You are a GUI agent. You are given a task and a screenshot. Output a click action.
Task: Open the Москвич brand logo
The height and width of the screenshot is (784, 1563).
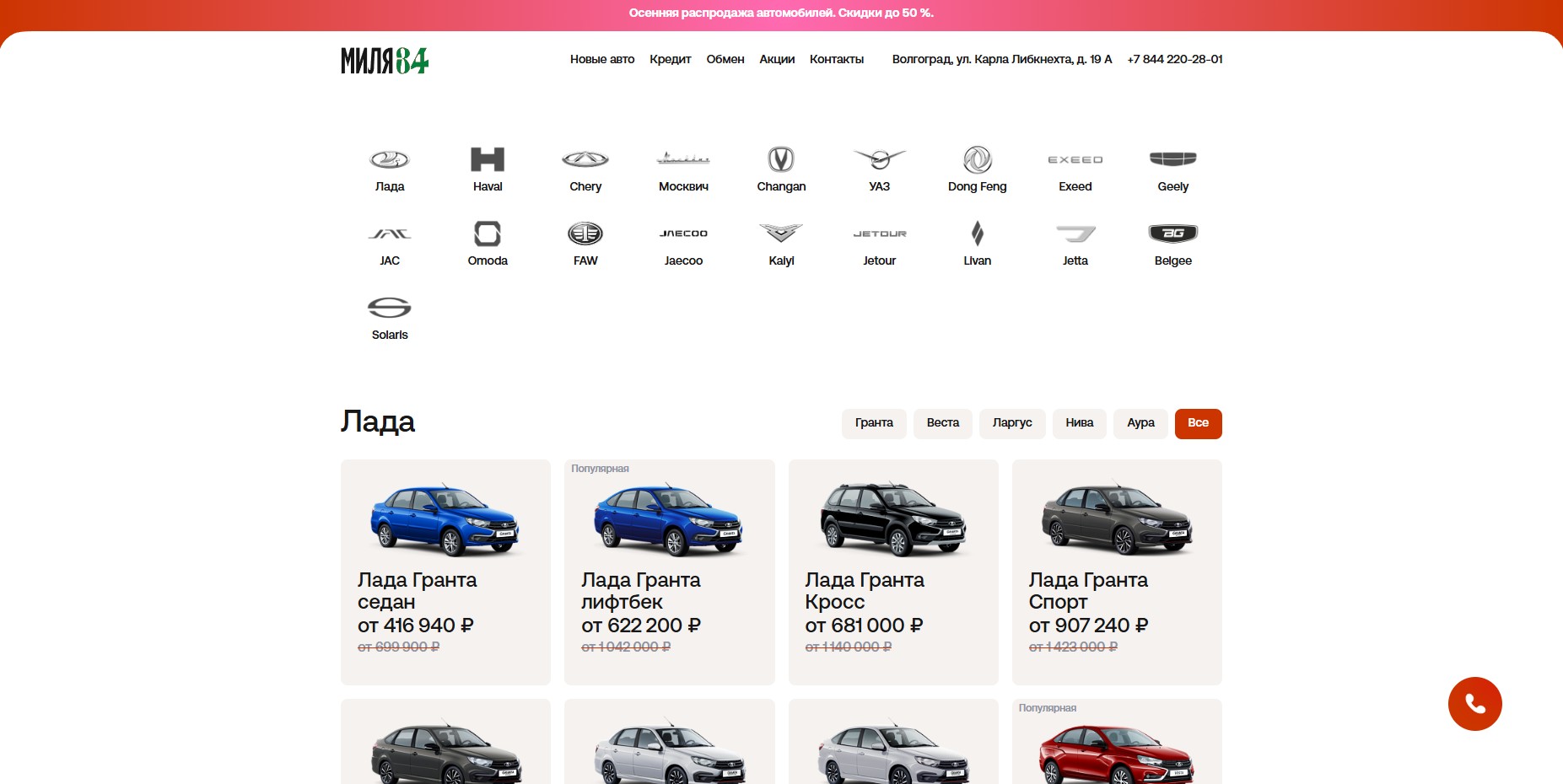[x=683, y=158]
